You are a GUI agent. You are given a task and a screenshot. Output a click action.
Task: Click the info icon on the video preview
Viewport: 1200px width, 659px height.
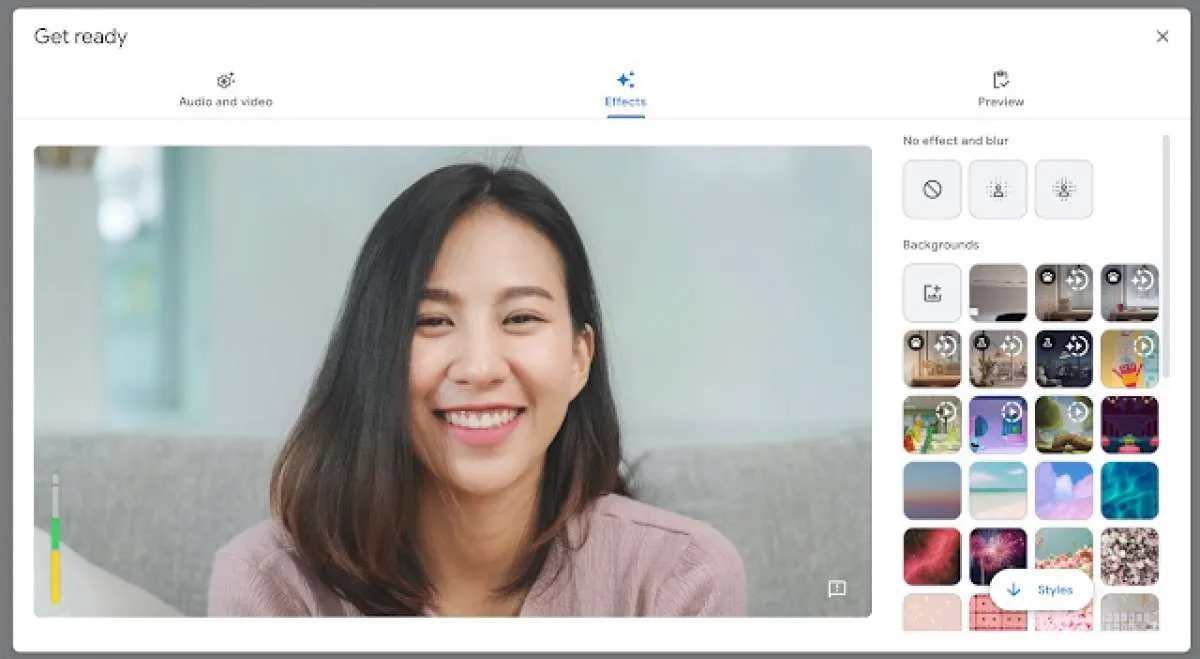[836, 589]
